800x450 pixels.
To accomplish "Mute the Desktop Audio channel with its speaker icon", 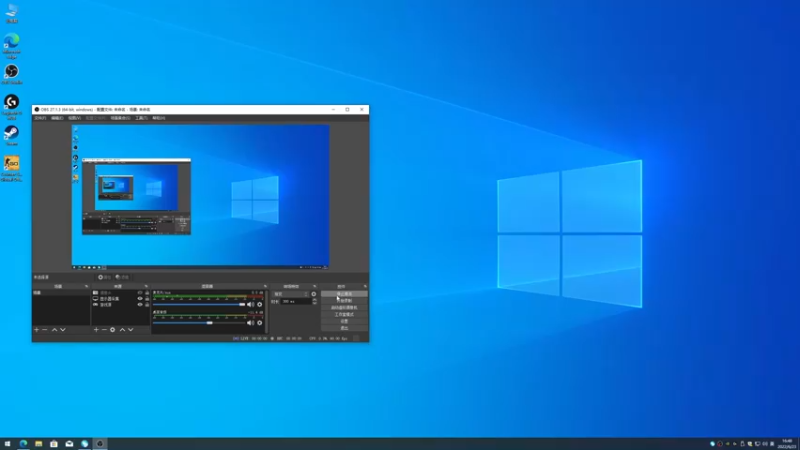I will click(251, 323).
